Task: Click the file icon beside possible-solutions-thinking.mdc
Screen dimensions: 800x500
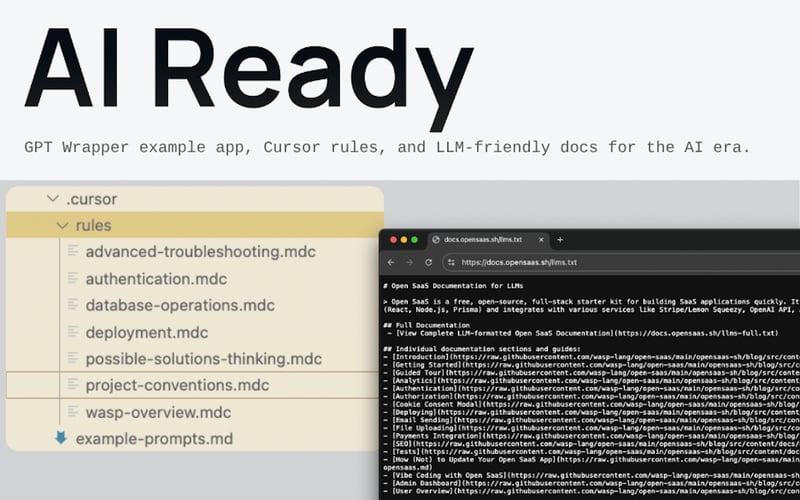Action: (x=73, y=358)
